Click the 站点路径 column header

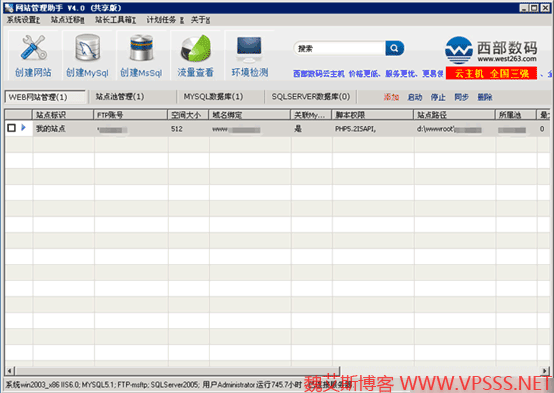[454, 115]
